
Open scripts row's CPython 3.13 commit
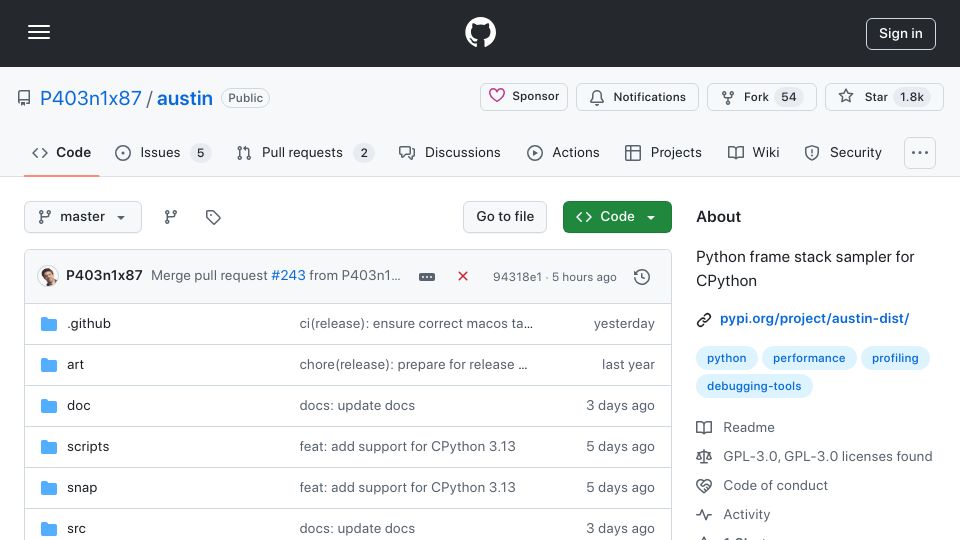tap(407, 446)
